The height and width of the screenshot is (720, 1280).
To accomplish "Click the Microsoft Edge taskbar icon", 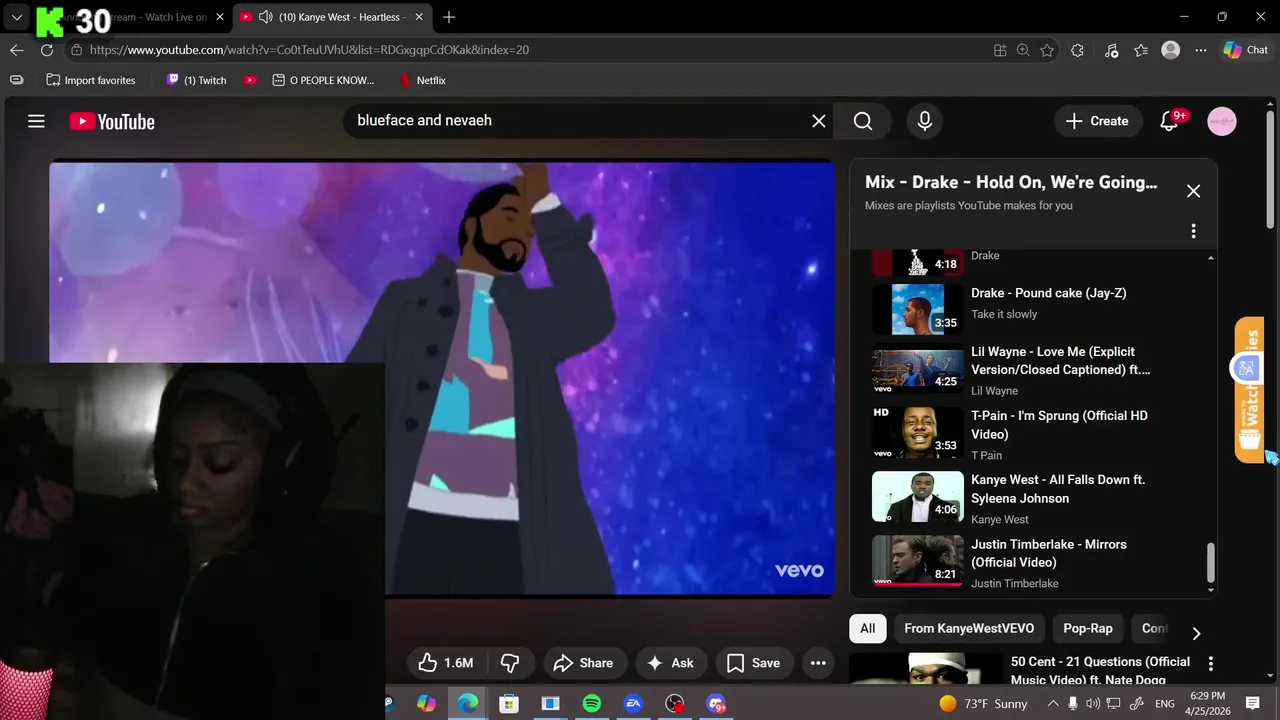I will (x=468, y=704).
